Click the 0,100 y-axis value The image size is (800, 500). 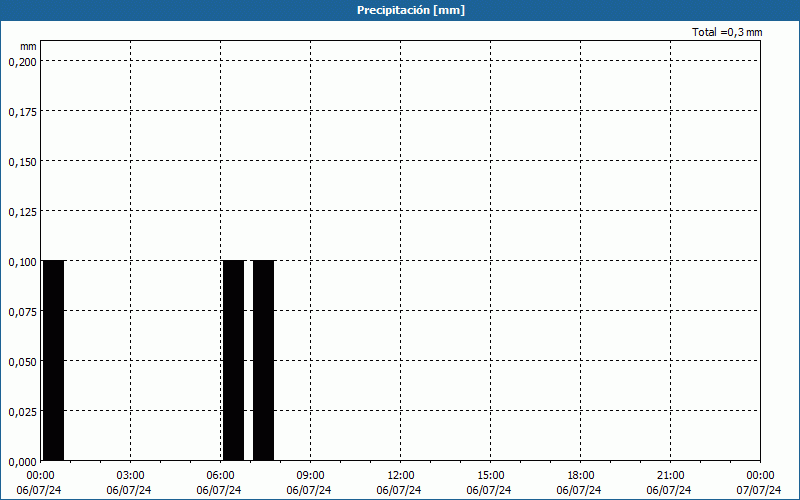(x=23, y=262)
